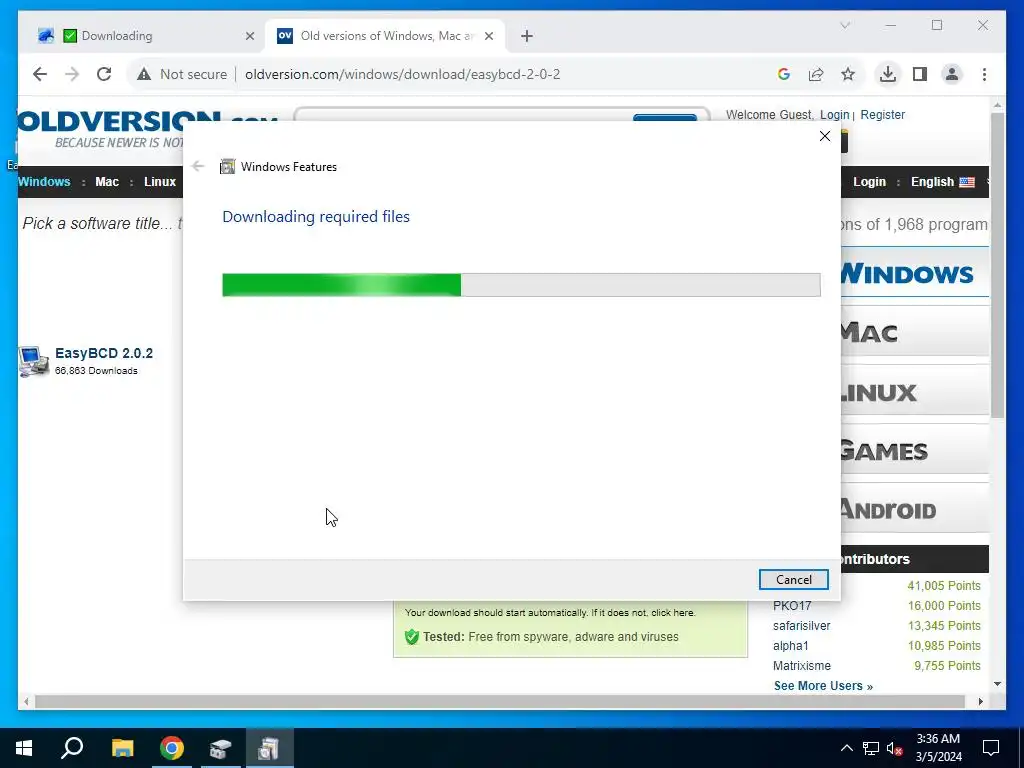The height and width of the screenshot is (768, 1024).
Task: Show hidden system tray icons
Action: coord(846,748)
